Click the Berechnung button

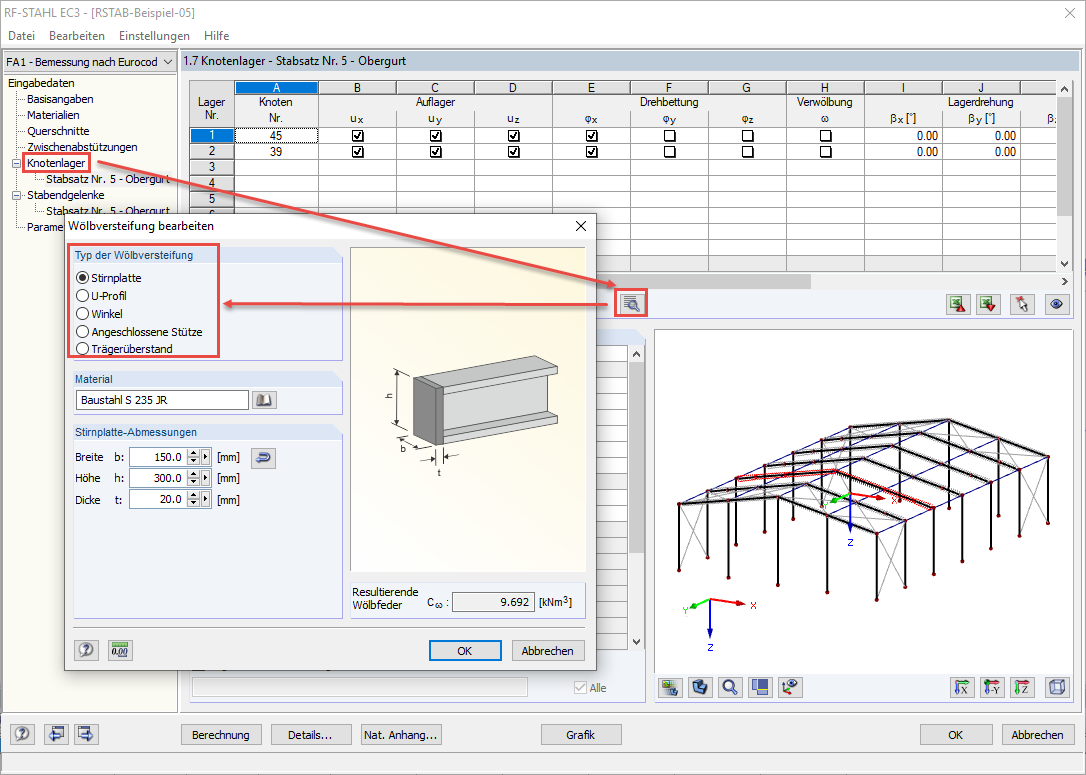tap(221, 734)
